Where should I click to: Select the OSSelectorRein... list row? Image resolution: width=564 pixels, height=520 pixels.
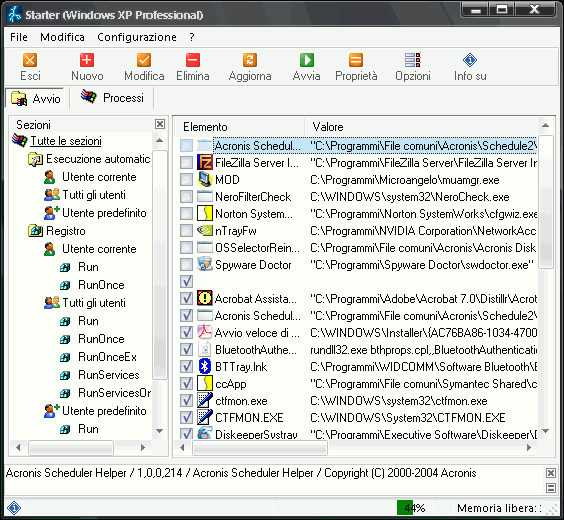(357, 248)
